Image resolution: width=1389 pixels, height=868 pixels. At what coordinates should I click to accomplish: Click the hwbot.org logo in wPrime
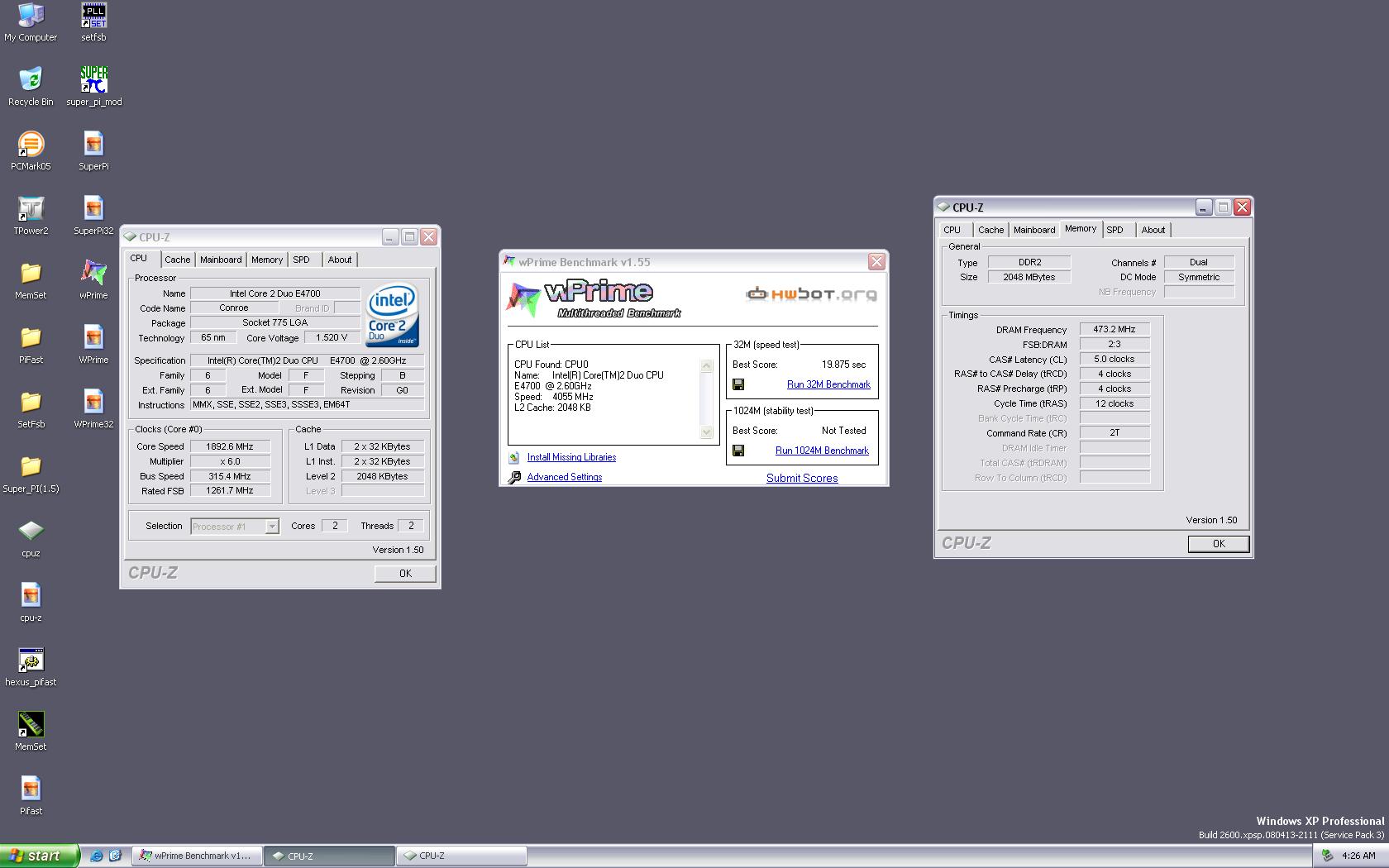pos(811,293)
